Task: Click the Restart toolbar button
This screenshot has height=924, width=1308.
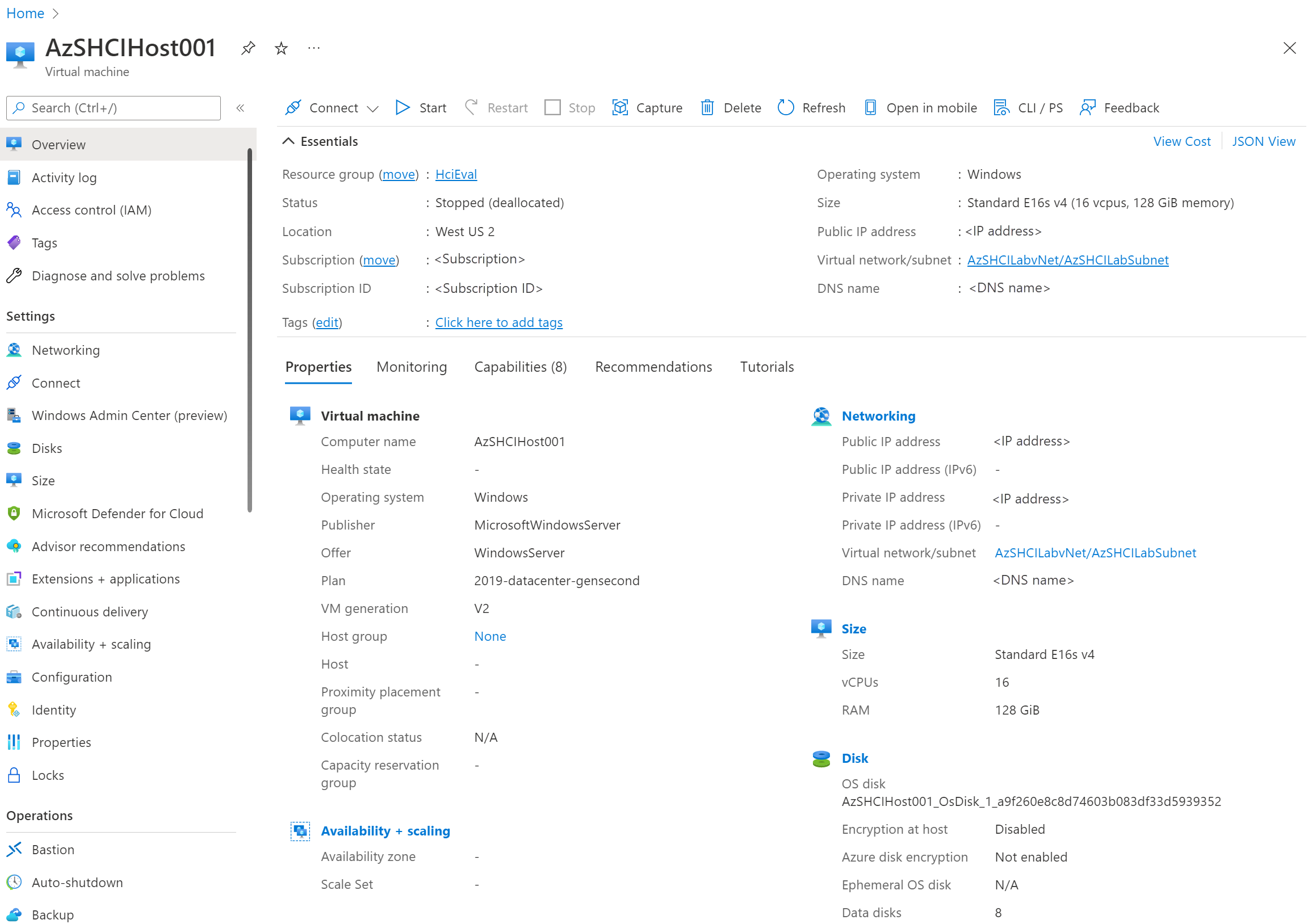Action: click(496, 108)
